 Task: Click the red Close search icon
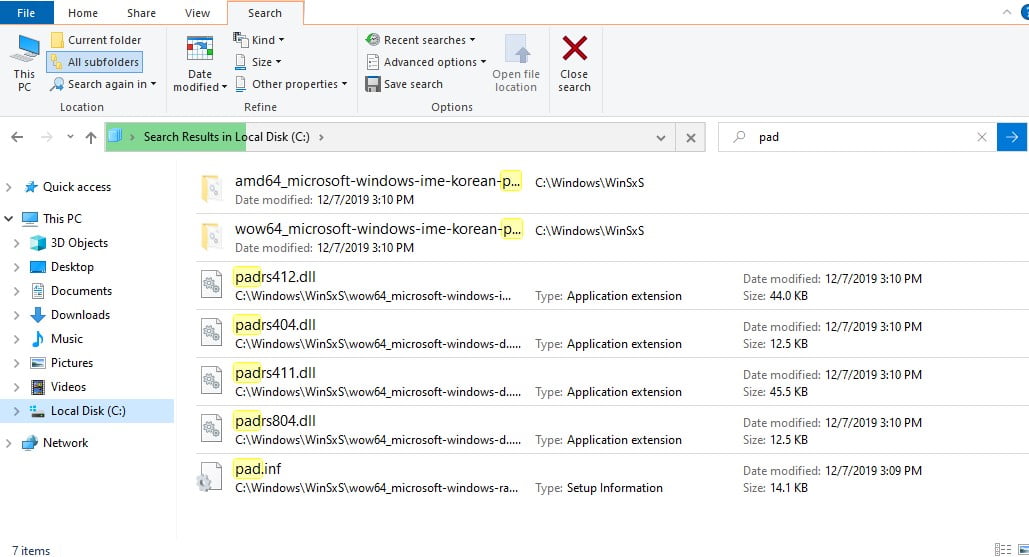[x=574, y=49]
